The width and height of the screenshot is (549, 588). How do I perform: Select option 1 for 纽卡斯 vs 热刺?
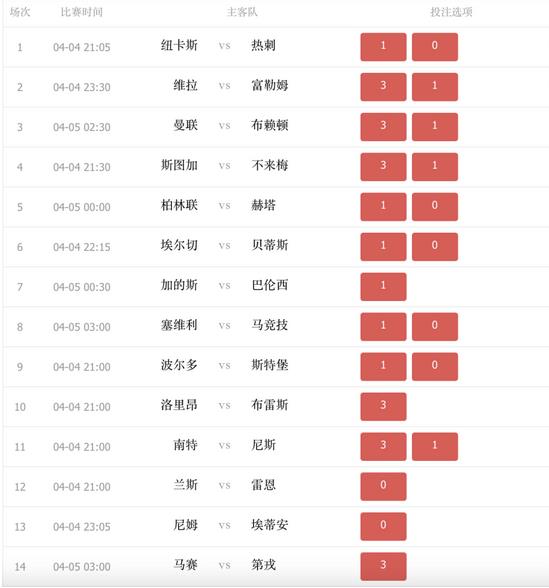383,47
